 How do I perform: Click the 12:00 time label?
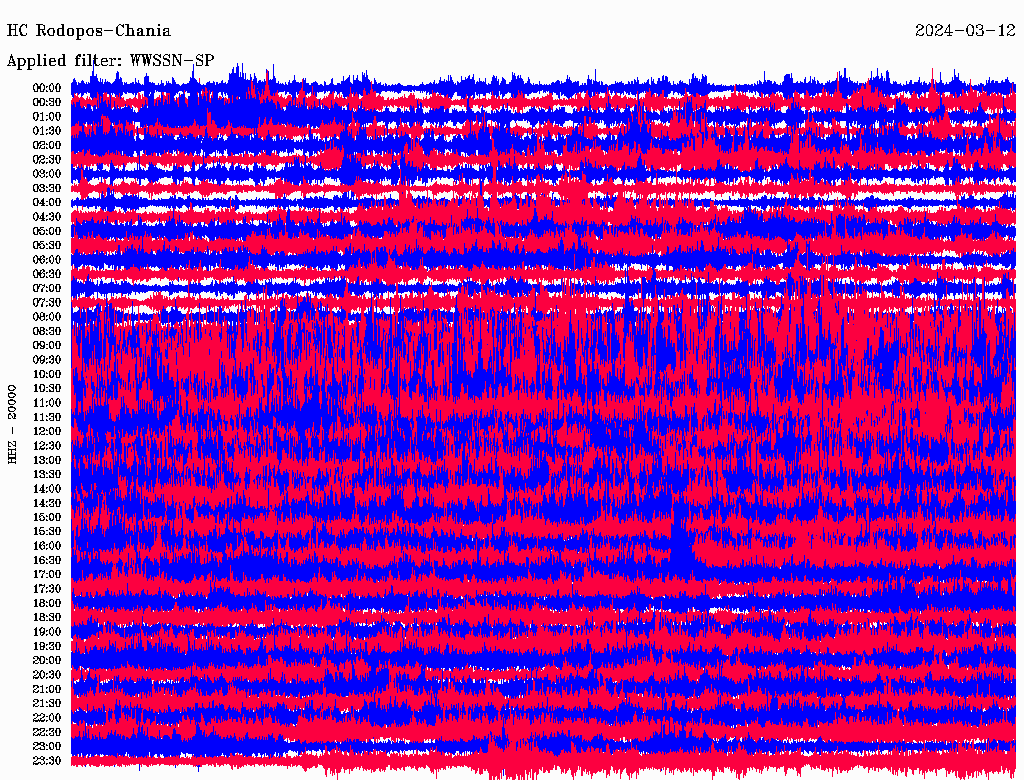click(x=48, y=431)
